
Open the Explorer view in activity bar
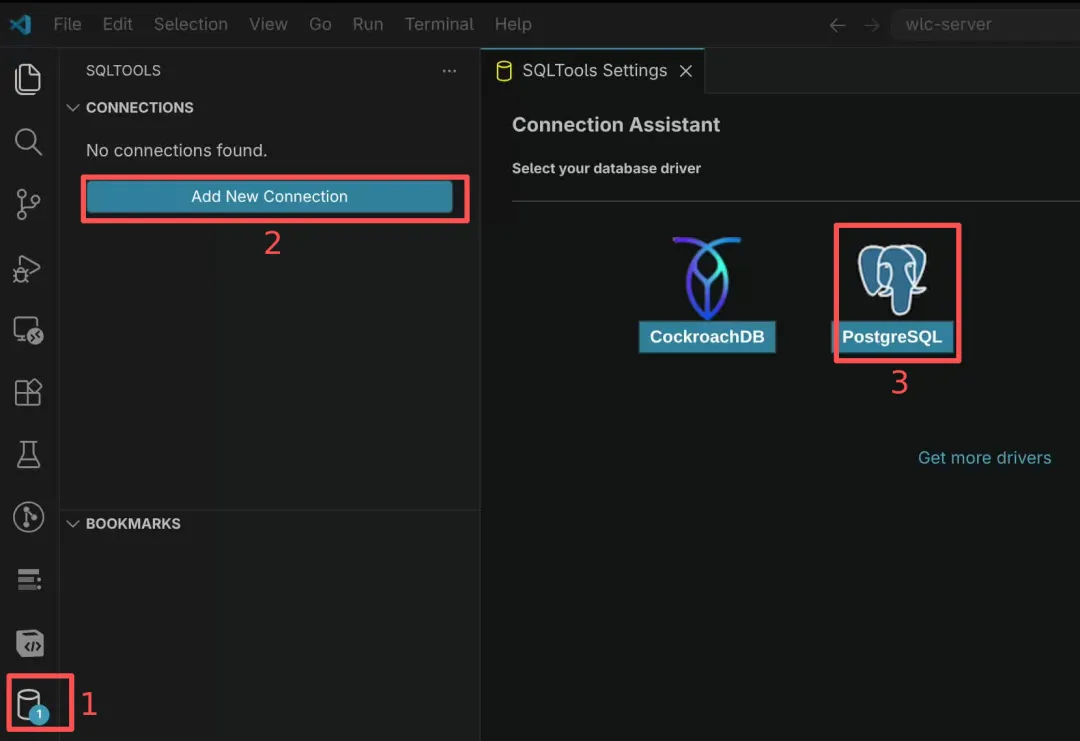click(x=28, y=79)
